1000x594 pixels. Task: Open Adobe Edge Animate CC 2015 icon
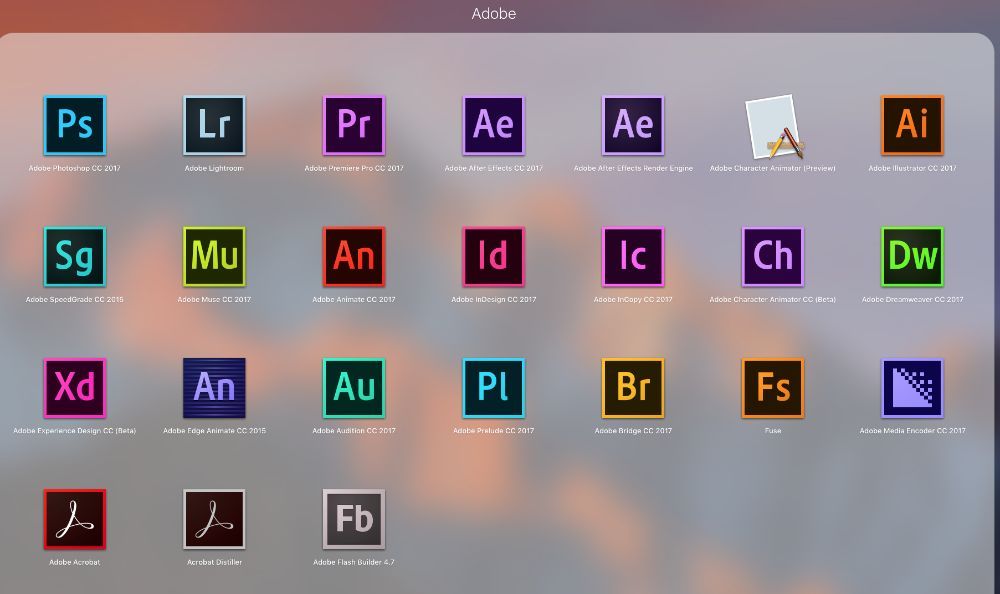pos(214,388)
